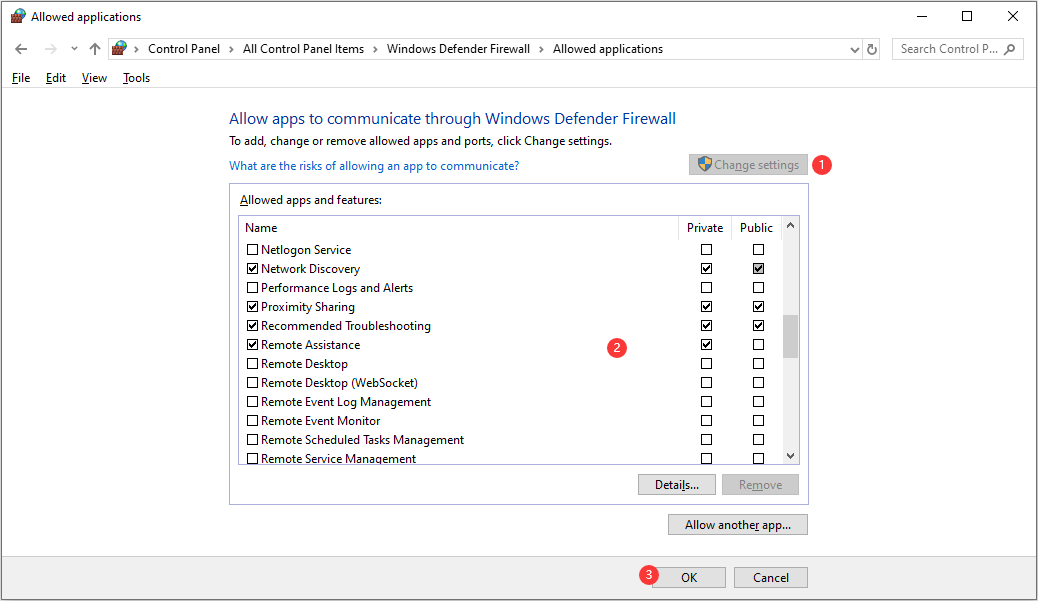Image resolution: width=1038 pixels, height=601 pixels.
Task: Click the window title firewall icon
Action: [x=18, y=17]
